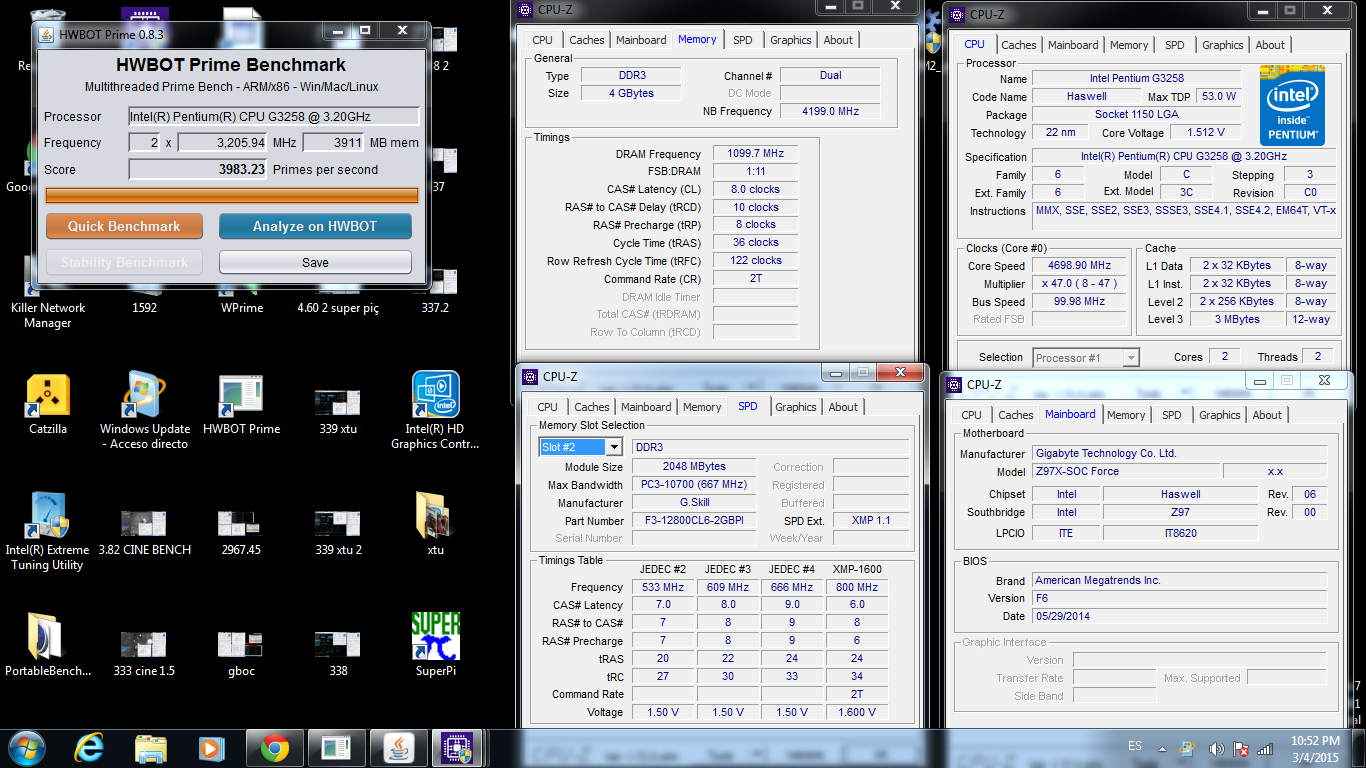Open Caches tab in top-right CPU-Z window
Viewport: 1366px width, 768px height.
1019,45
